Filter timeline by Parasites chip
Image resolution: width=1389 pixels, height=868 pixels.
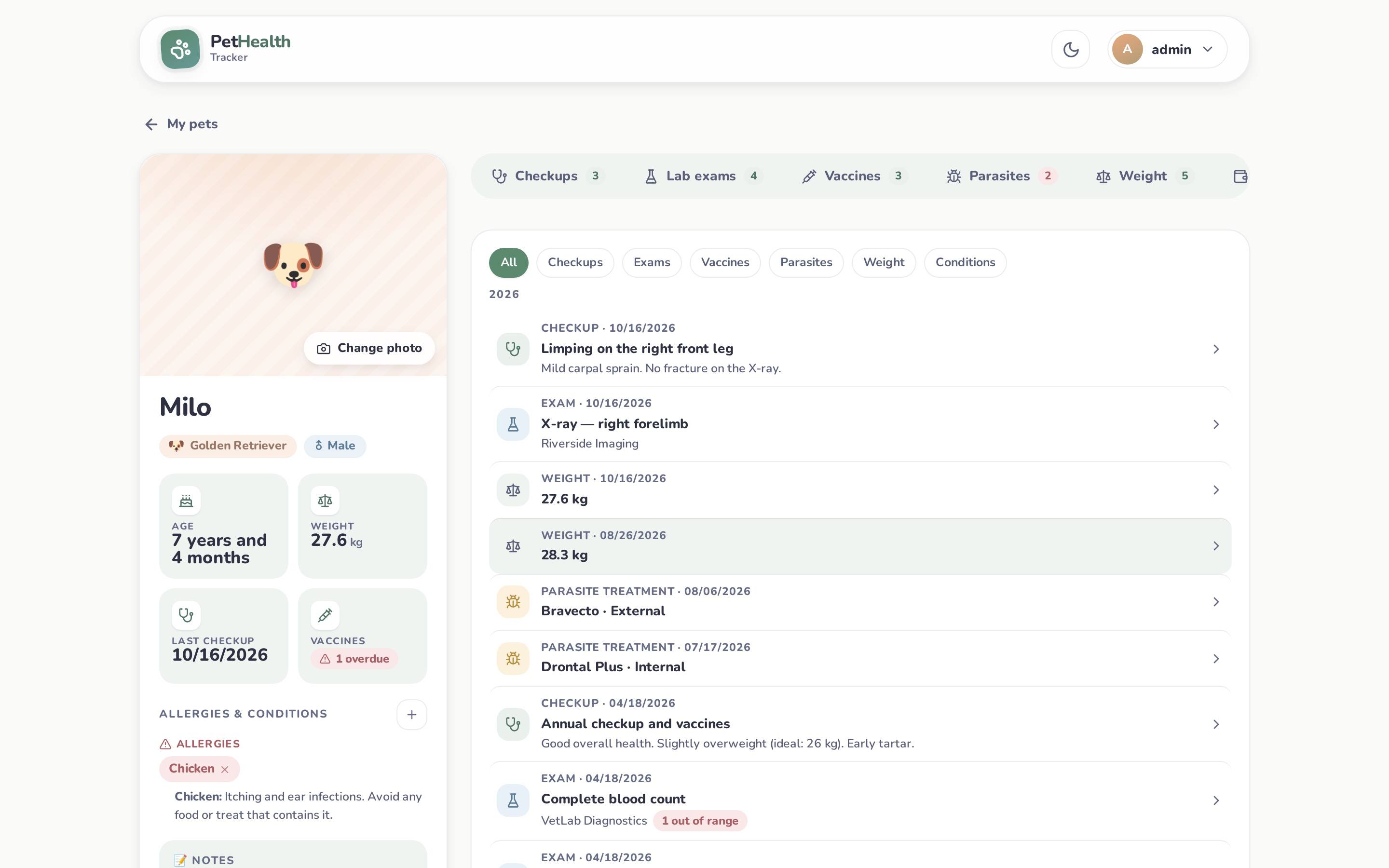click(806, 262)
